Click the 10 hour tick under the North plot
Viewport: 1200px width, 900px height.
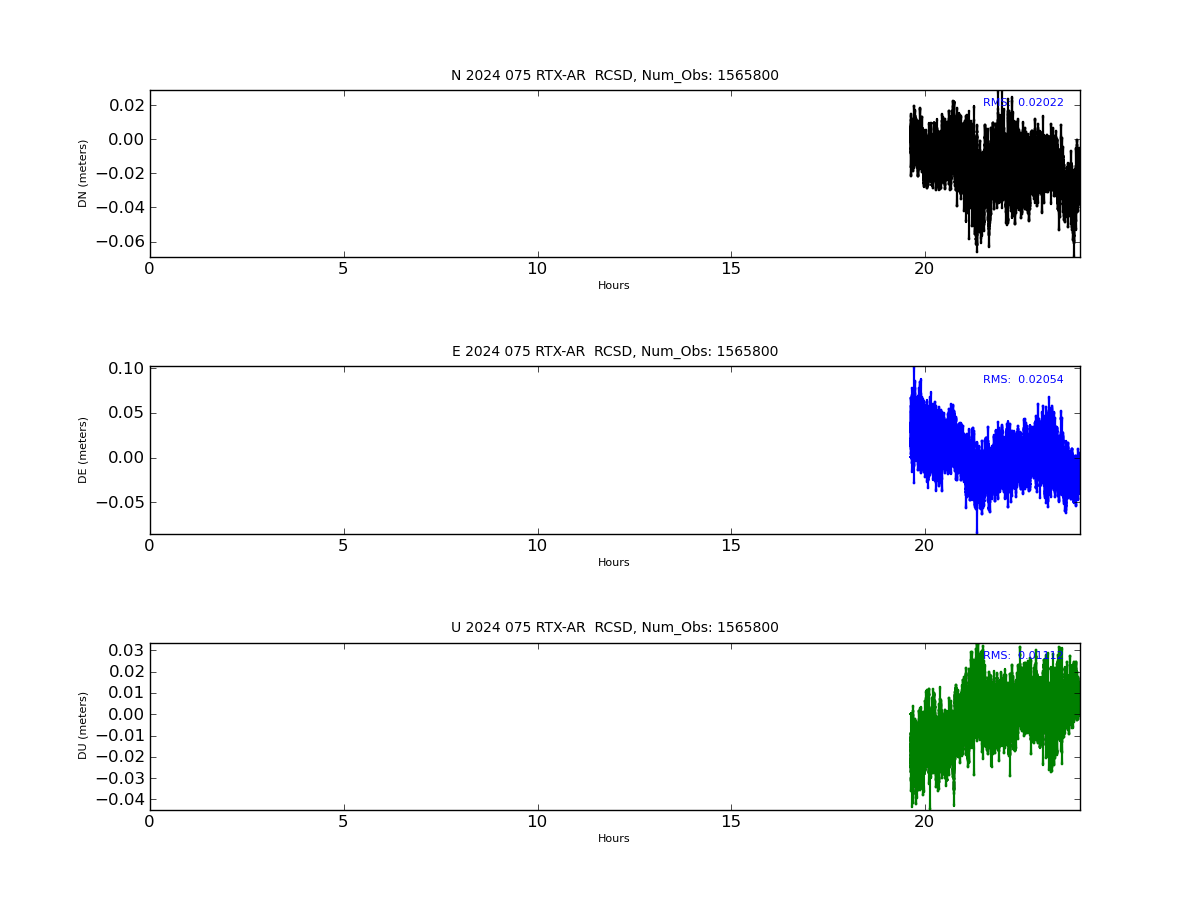[x=537, y=268]
